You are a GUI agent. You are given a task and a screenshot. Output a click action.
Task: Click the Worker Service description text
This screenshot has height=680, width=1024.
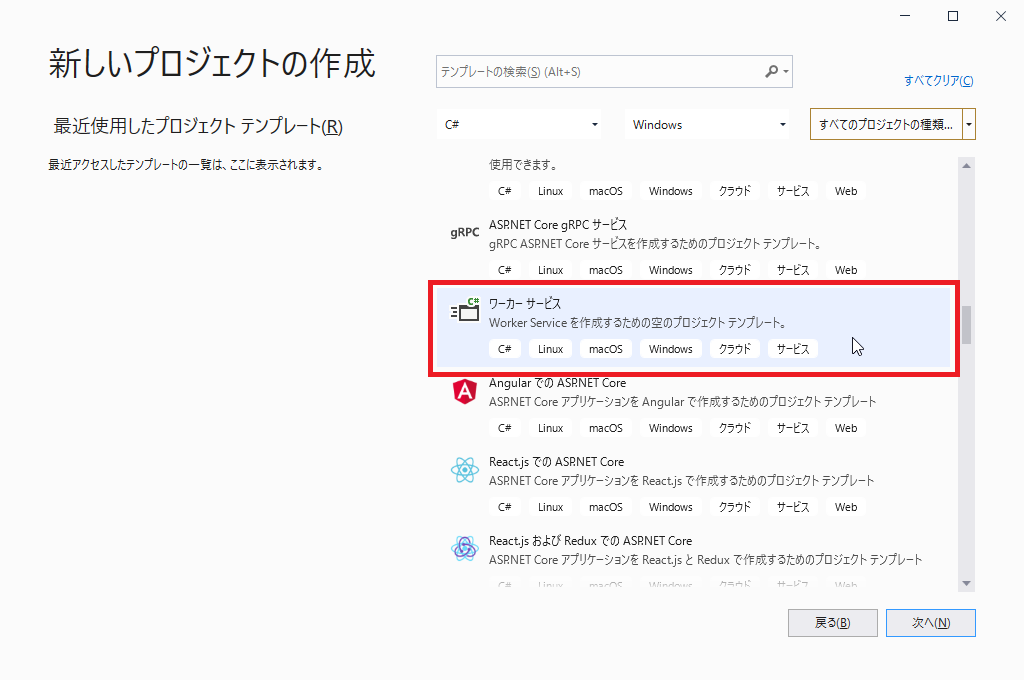point(639,323)
